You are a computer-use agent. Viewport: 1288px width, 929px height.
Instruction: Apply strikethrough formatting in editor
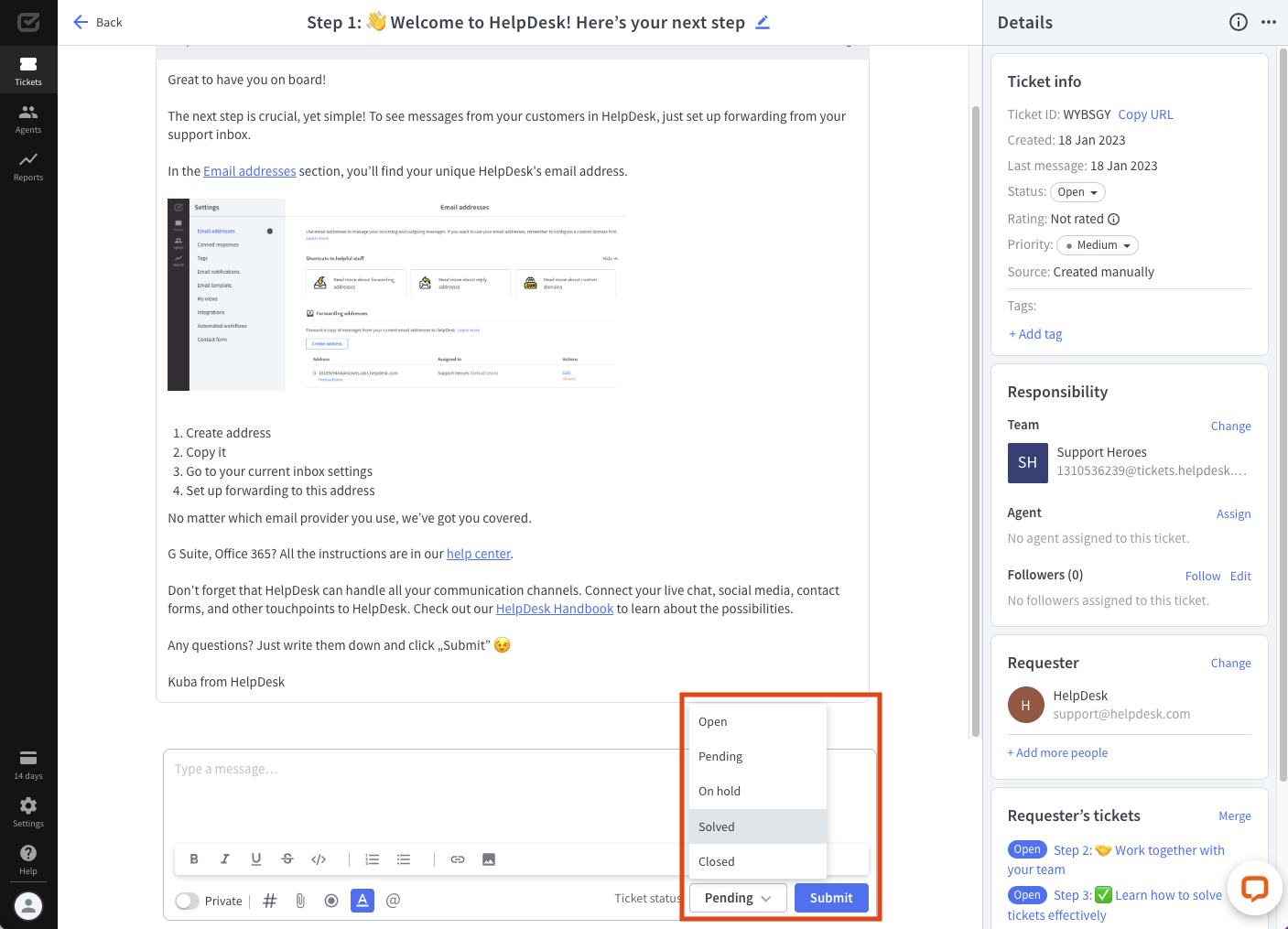287,859
